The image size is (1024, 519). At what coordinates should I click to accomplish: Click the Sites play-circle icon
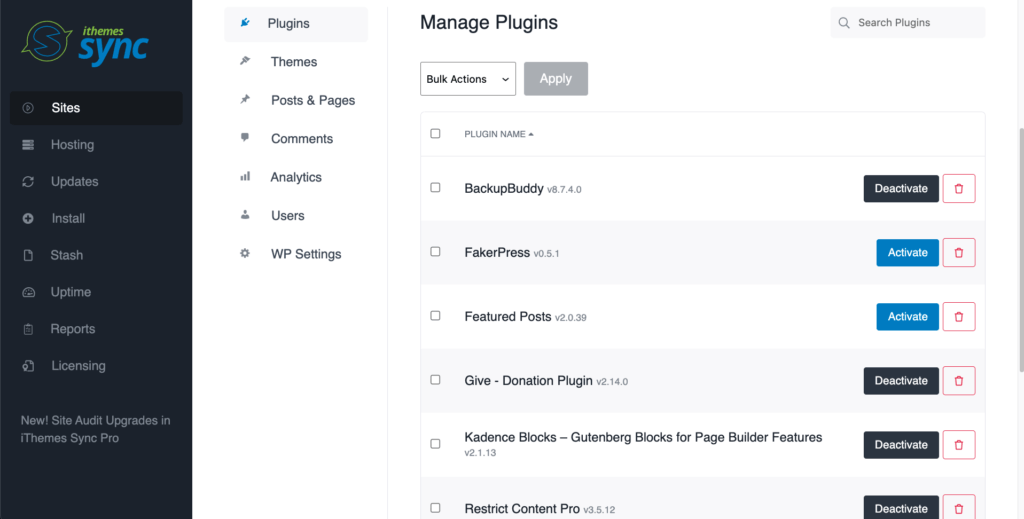pos(28,108)
